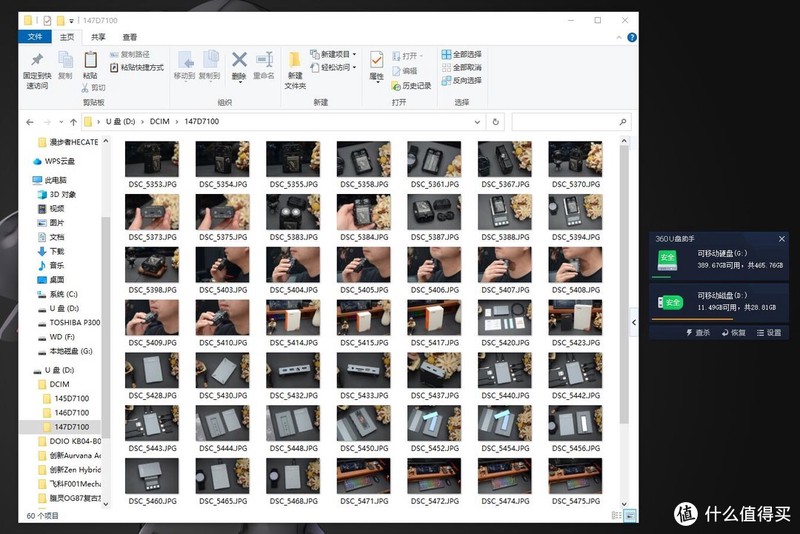Pin to Quick access via 固定到快速访问
This screenshot has width=800, height=534.
pos(37,71)
